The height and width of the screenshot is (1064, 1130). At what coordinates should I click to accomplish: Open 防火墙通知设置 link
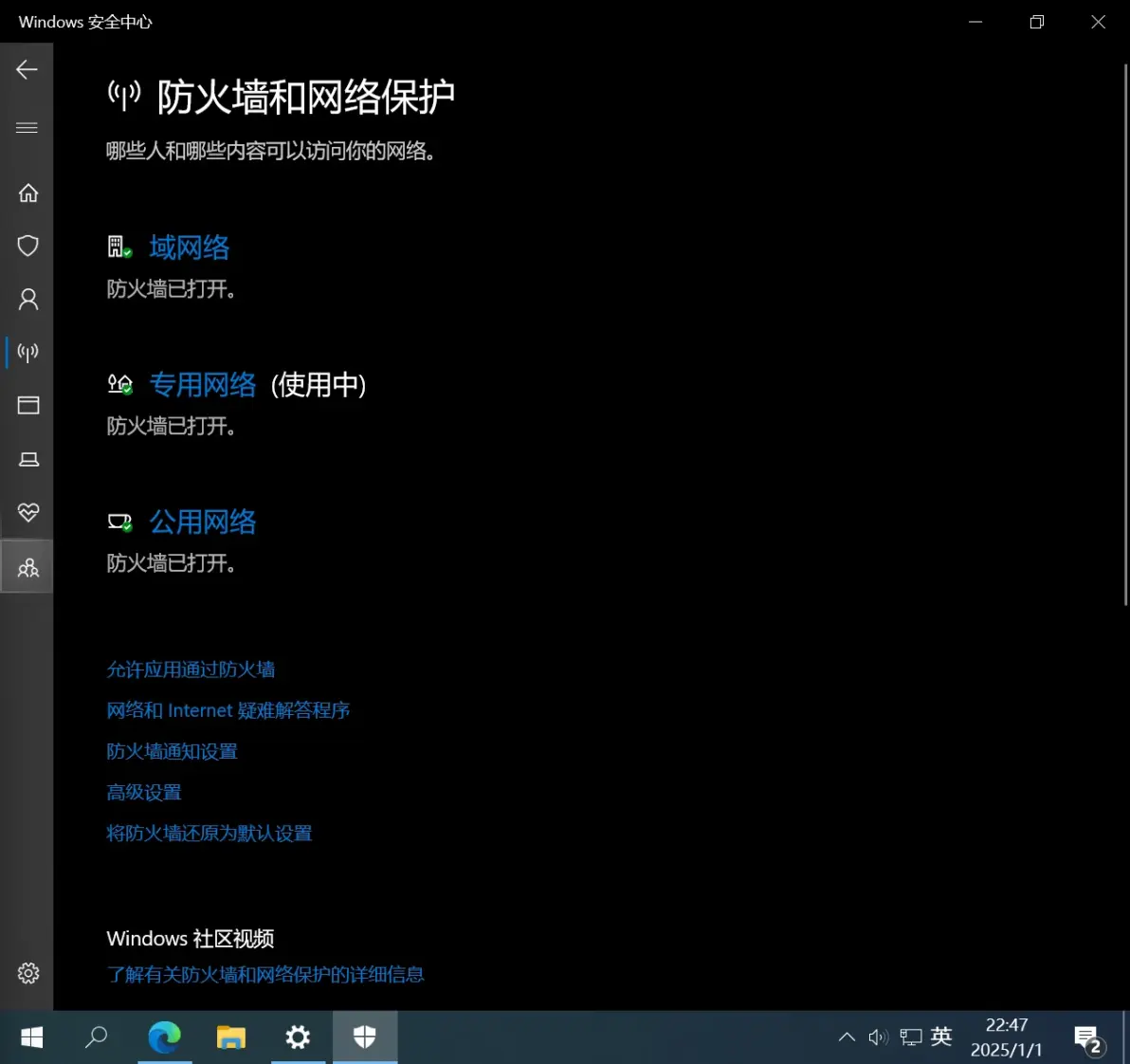click(x=173, y=752)
